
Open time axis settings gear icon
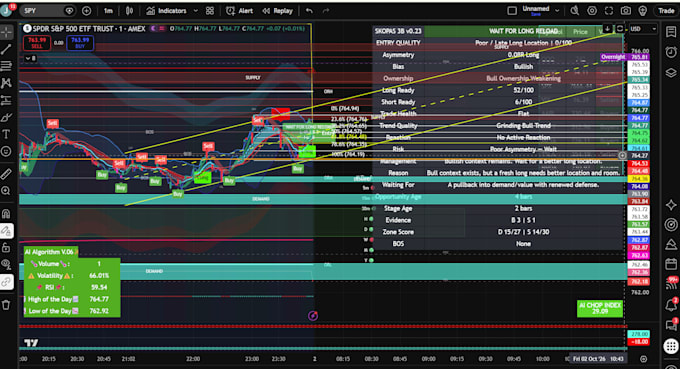644,359
